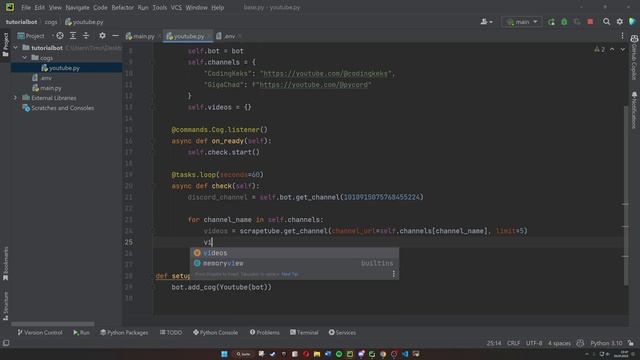
Task: Open the Bookmarks side tool window
Action: [5, 263]
